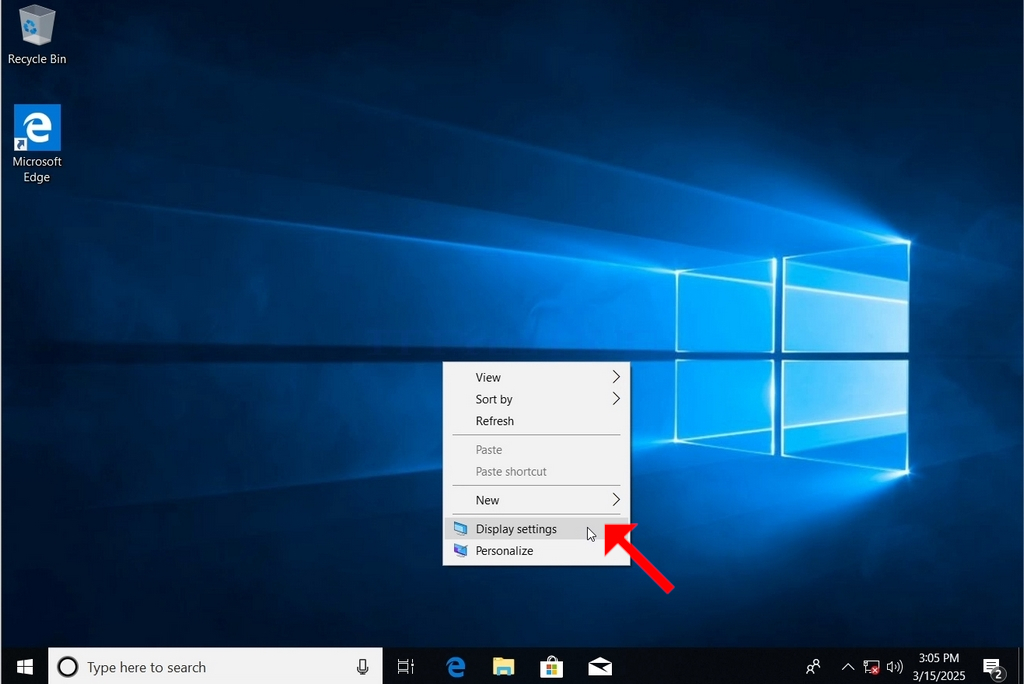The image size is (1024, 684).
Task: Open the New submenu
Action: 536,500
